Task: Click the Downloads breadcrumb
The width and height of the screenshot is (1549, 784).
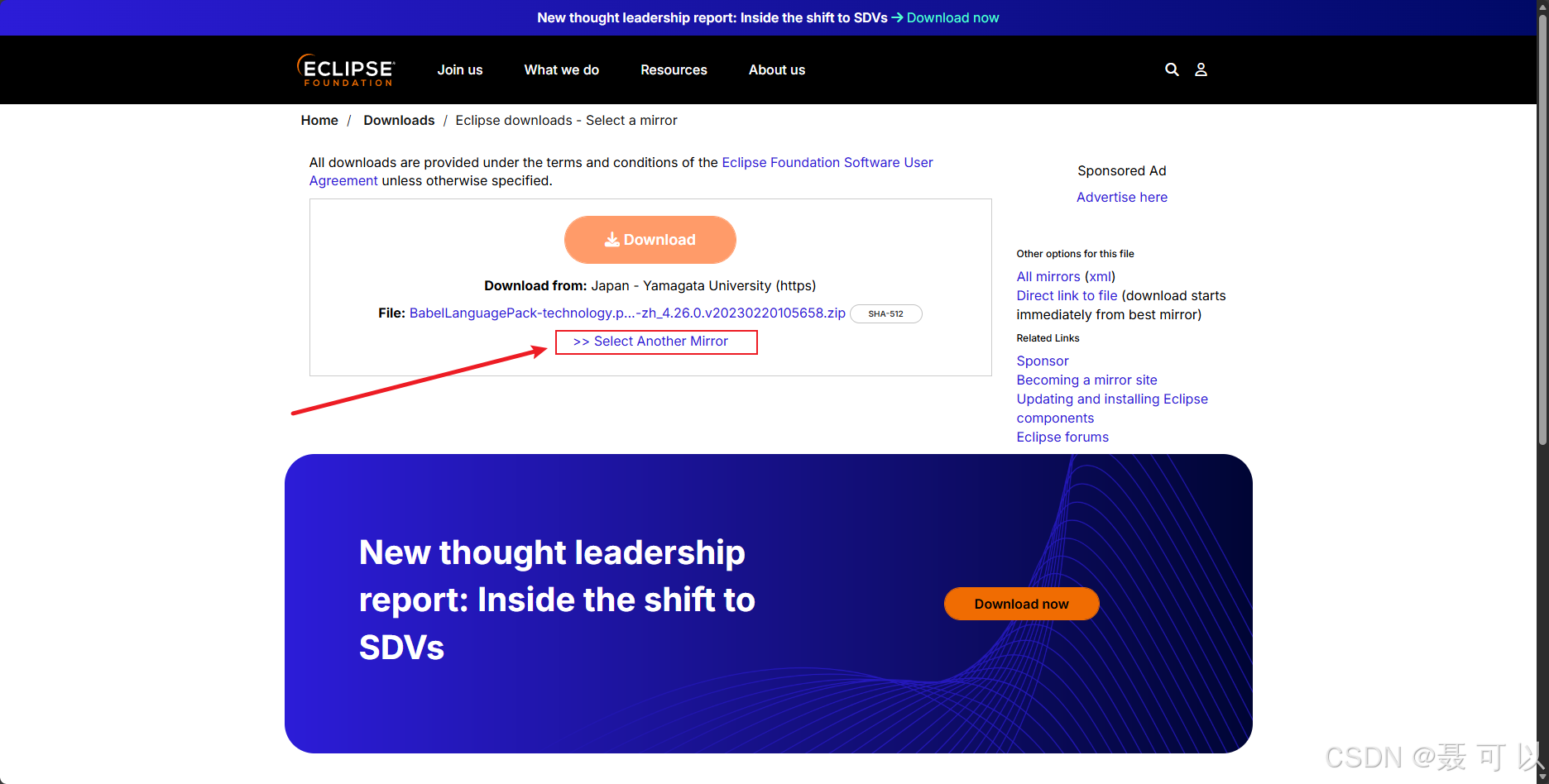Action: 399,121
